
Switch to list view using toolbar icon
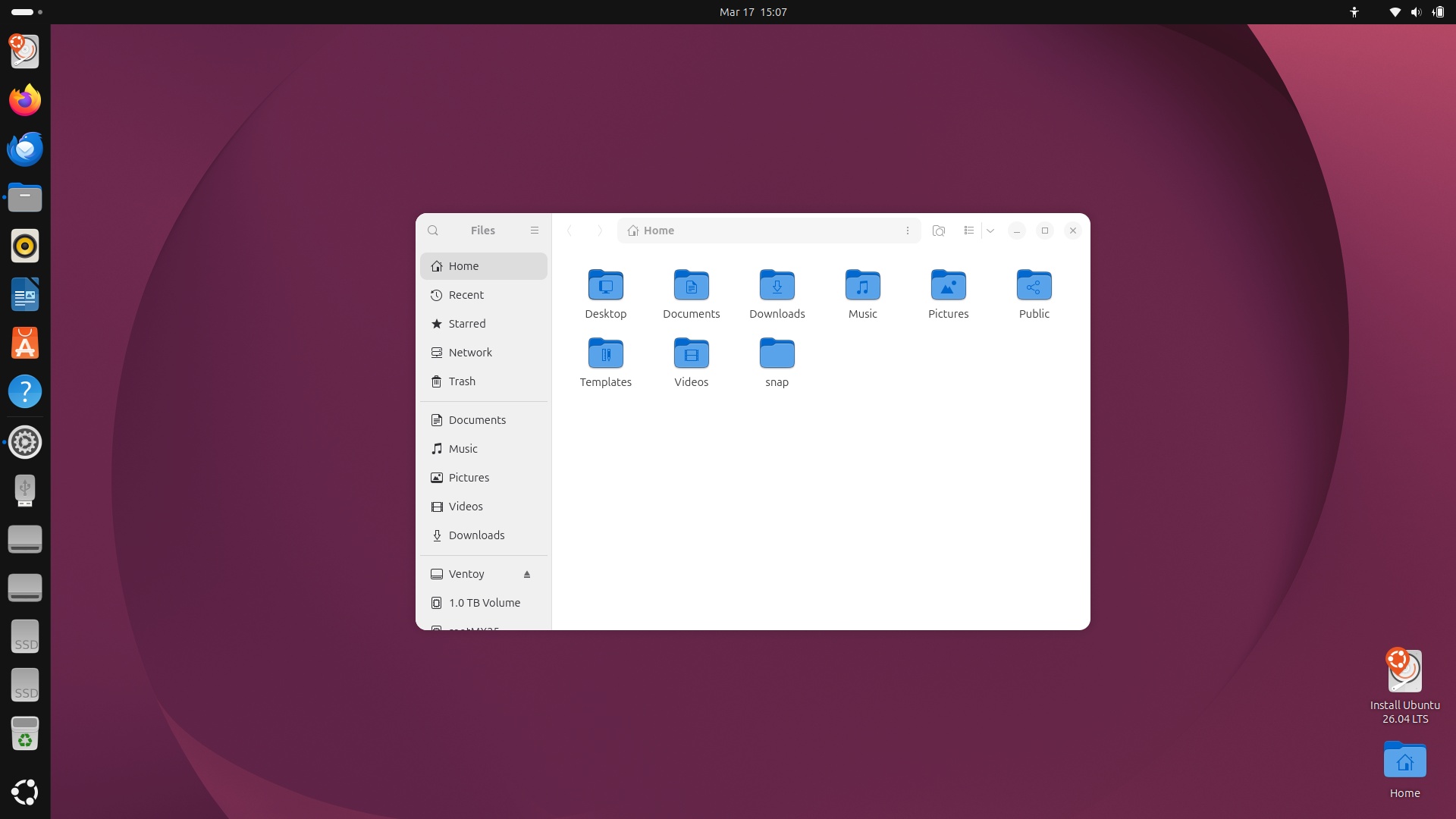tap(968, 231)
